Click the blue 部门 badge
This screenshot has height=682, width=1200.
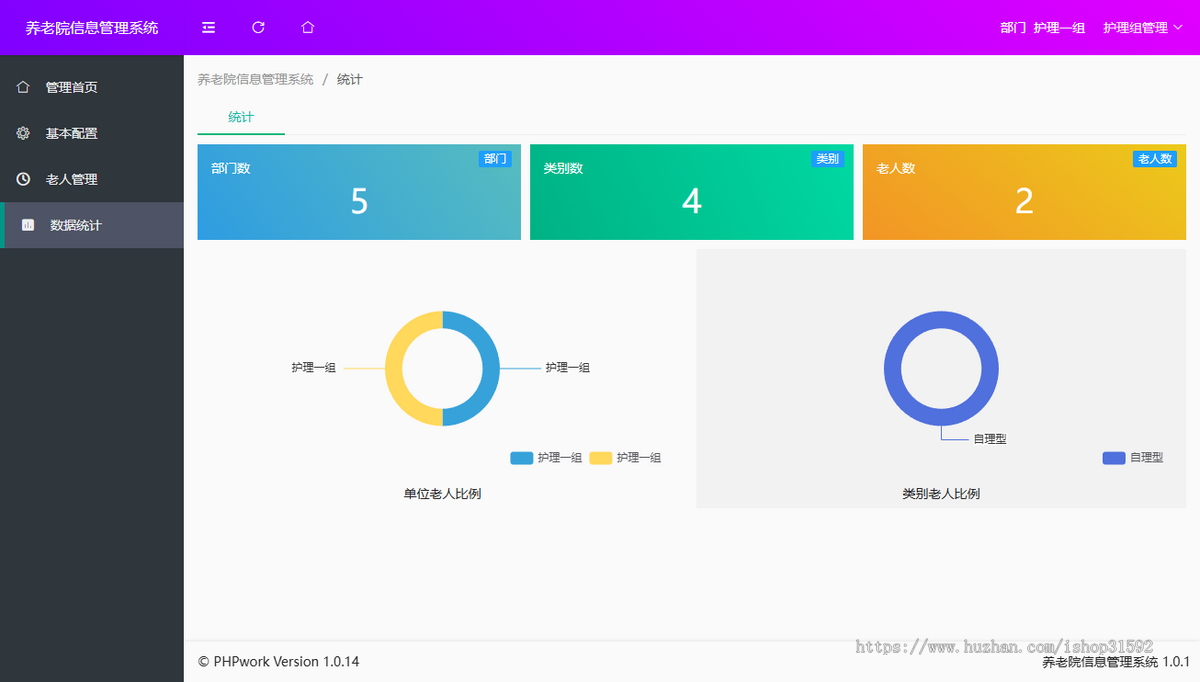click(495, 158)
